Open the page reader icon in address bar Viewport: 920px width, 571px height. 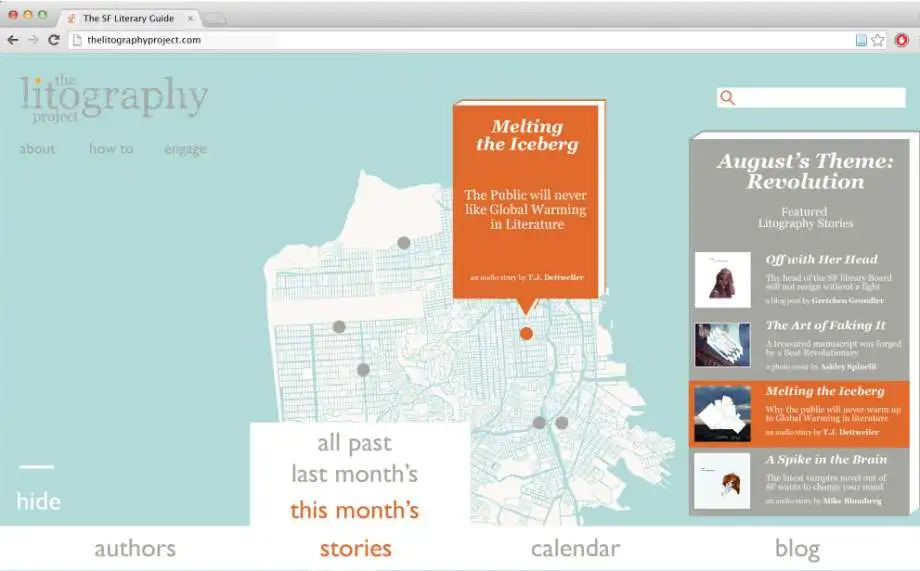tap(861, 40)
